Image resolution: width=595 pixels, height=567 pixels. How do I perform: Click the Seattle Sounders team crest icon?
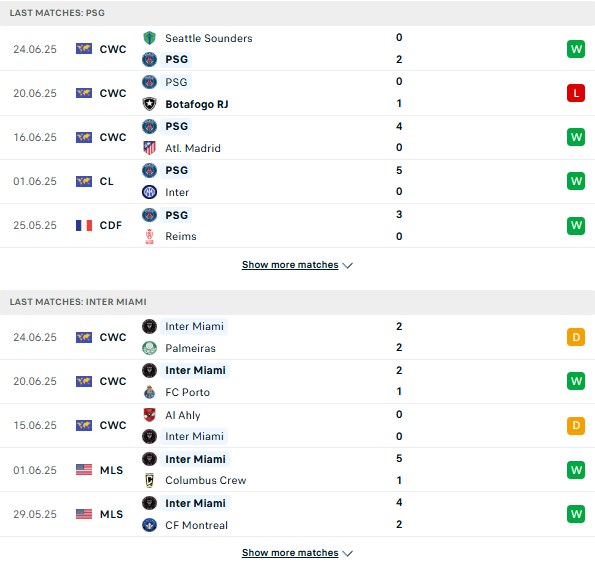150,38
